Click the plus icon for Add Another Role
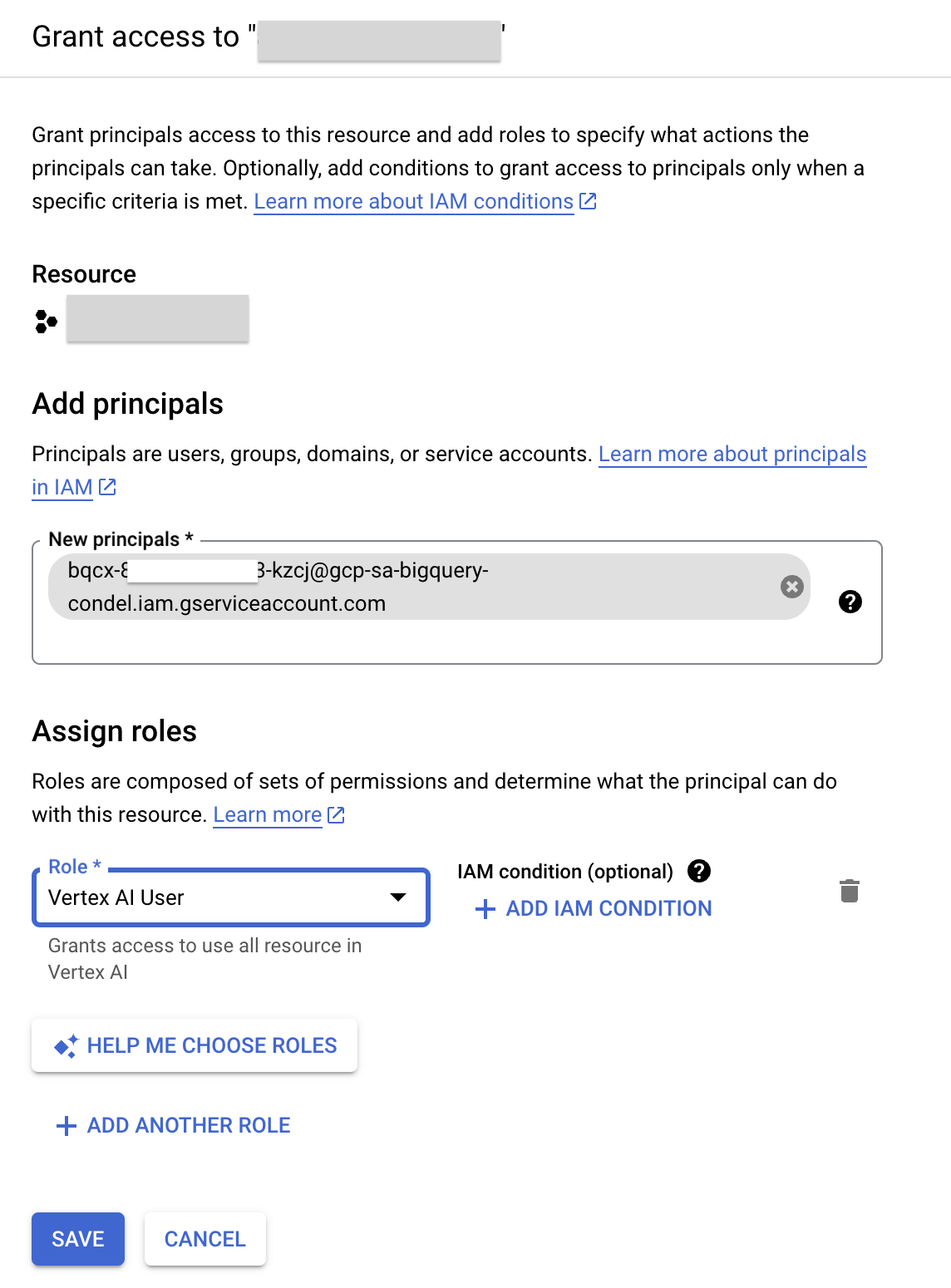Screen dimensions: 951x1288 coord(66,1126)
